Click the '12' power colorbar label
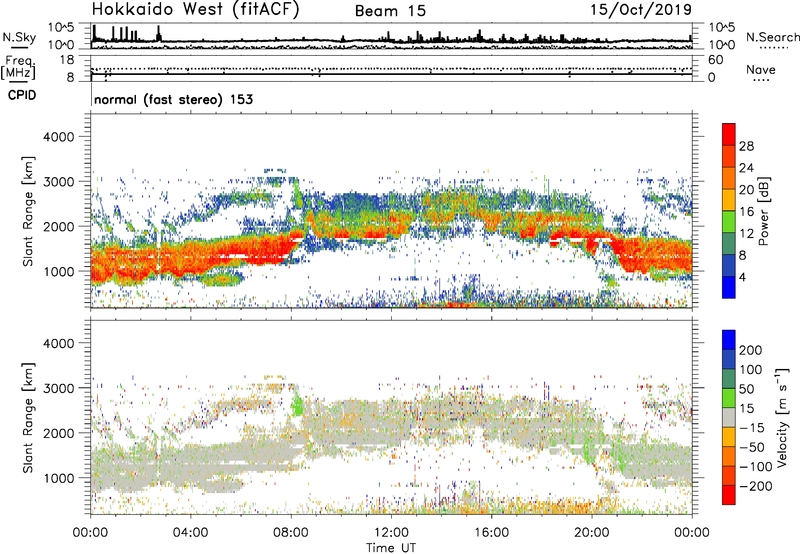800x554 pixels. click(746, 234)
